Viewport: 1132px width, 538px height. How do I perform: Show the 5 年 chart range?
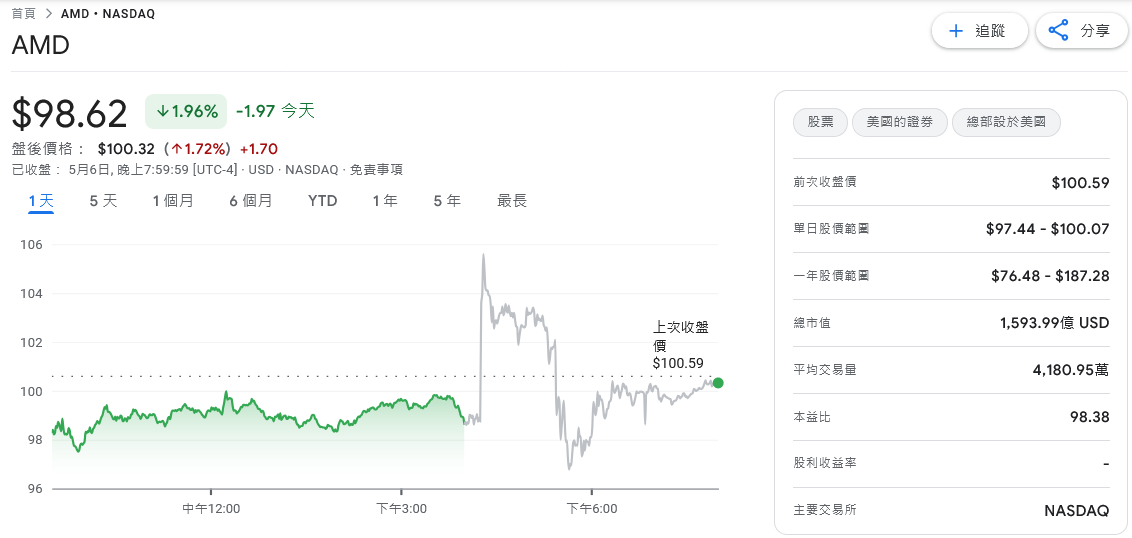(x=447, y=201)
